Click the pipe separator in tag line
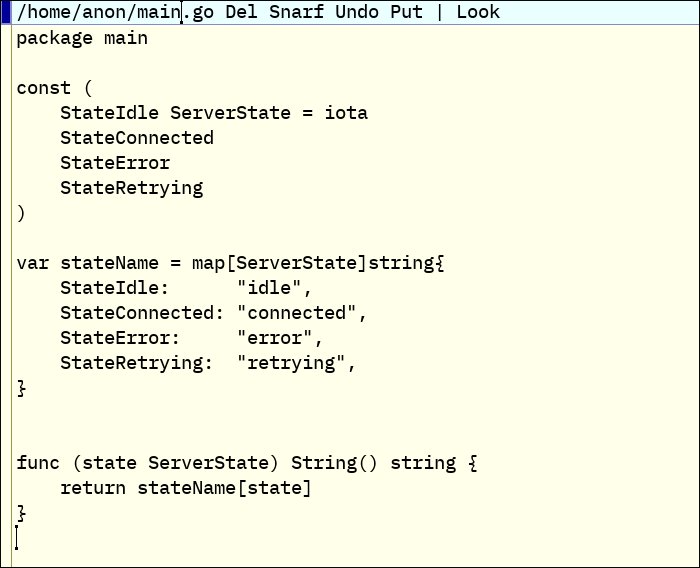 pyautogui.click(x=439, y=12)
